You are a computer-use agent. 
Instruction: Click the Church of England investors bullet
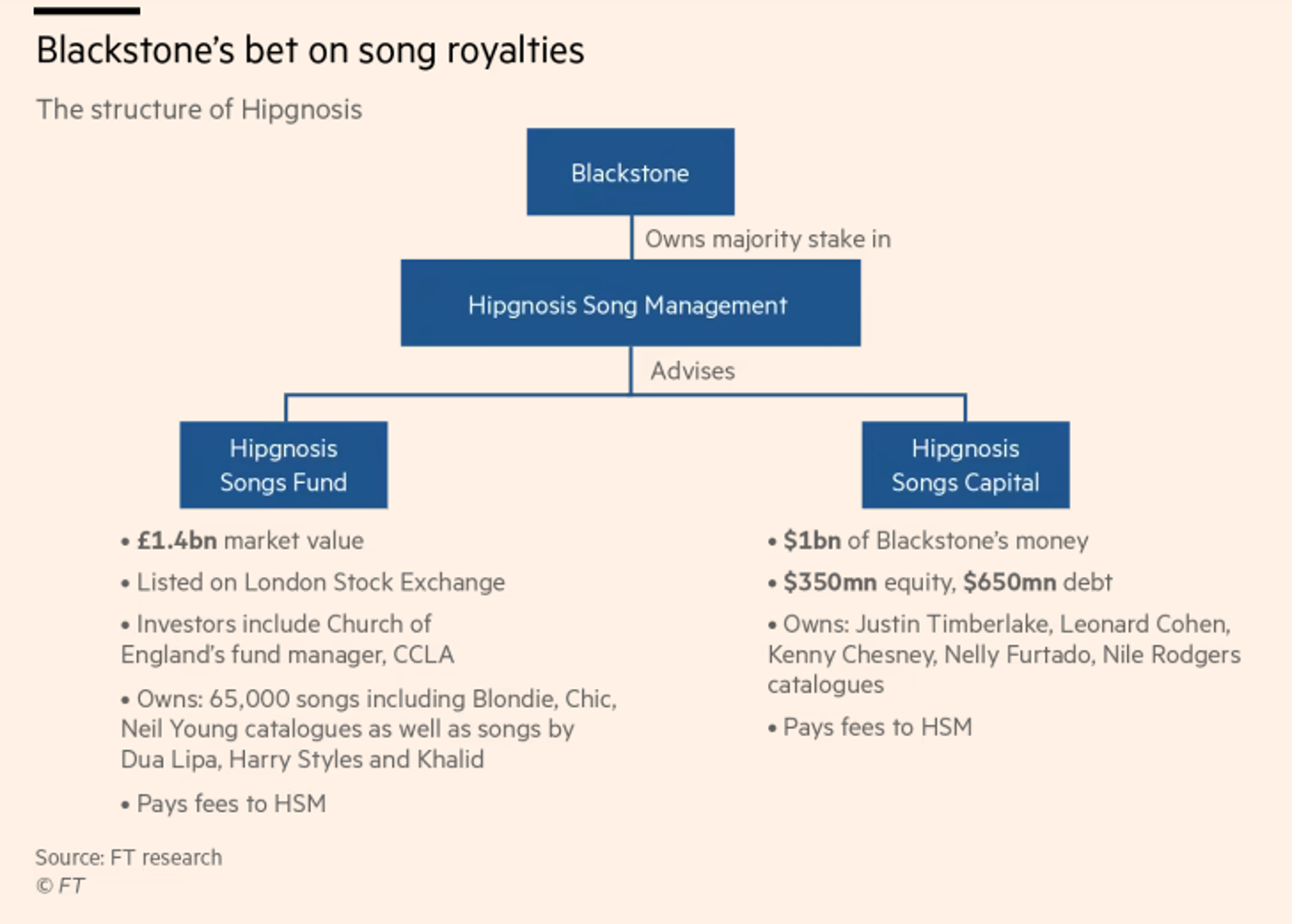(x=287, y=639)
